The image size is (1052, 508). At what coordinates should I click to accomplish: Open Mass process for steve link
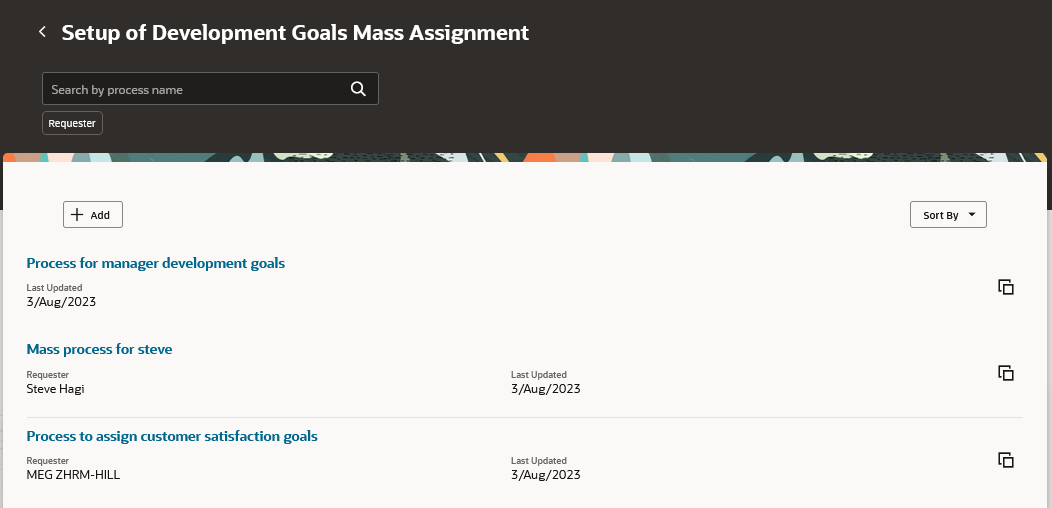[99, 349]
